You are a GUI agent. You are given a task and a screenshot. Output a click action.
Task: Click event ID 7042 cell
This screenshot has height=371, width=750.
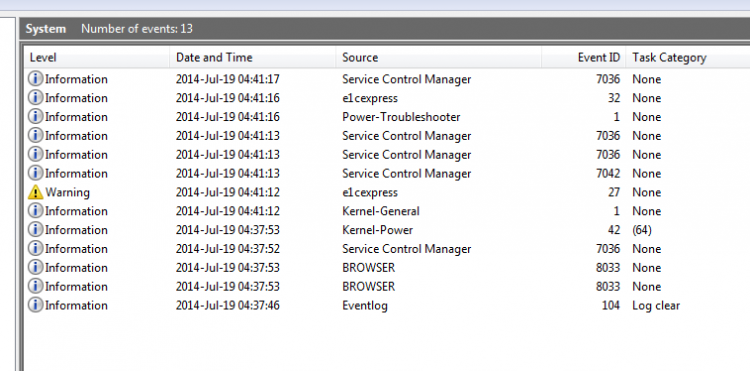(x=608, y=174)
